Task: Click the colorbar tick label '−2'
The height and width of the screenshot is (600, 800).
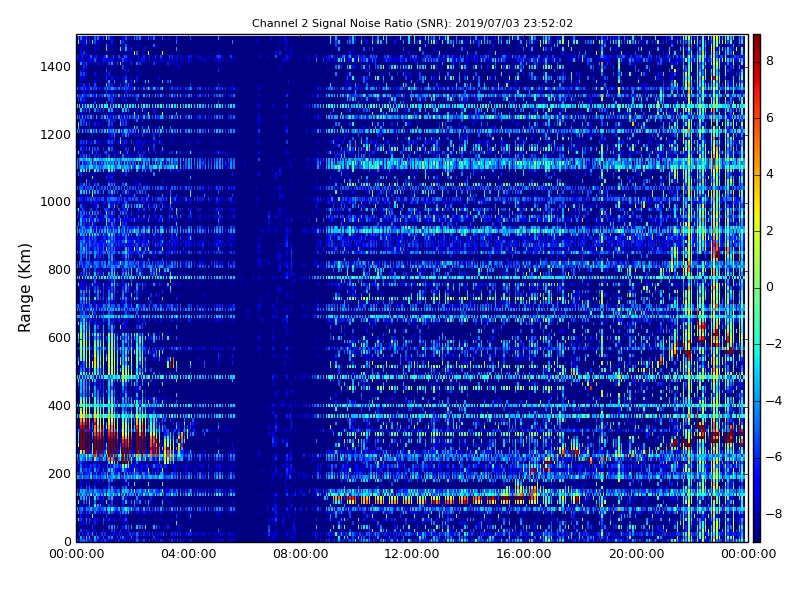Action: [774, 344]
